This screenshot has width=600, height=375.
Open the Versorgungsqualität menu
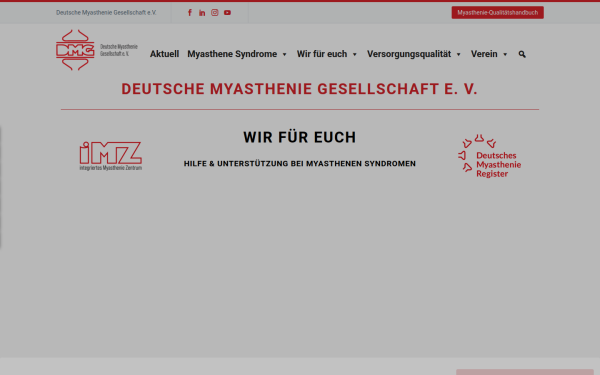click(x=409, y=54)
